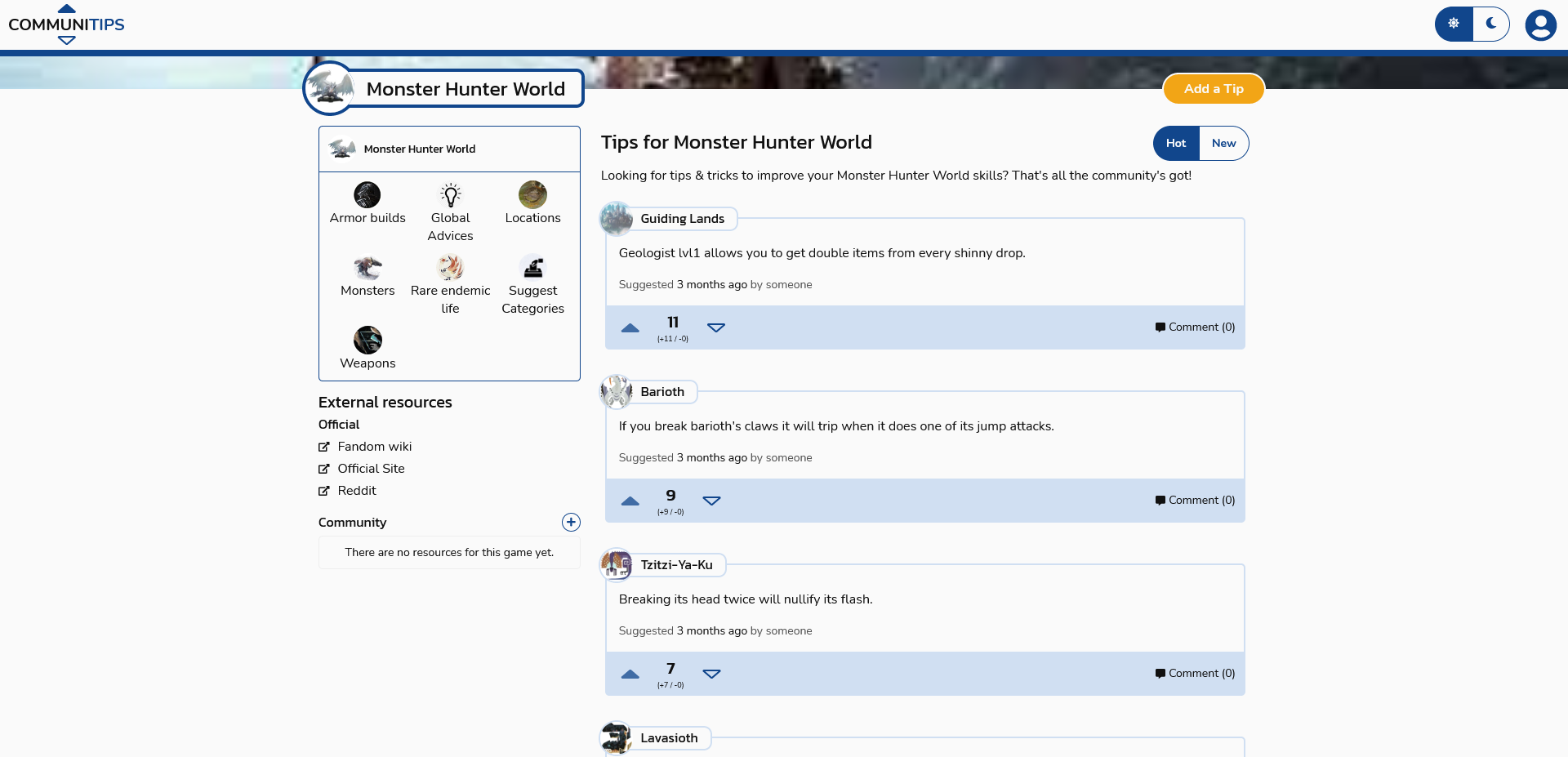The image size is (1568, 757).
Task: Open the user account profile icon
Action: tap(1540, 24)
